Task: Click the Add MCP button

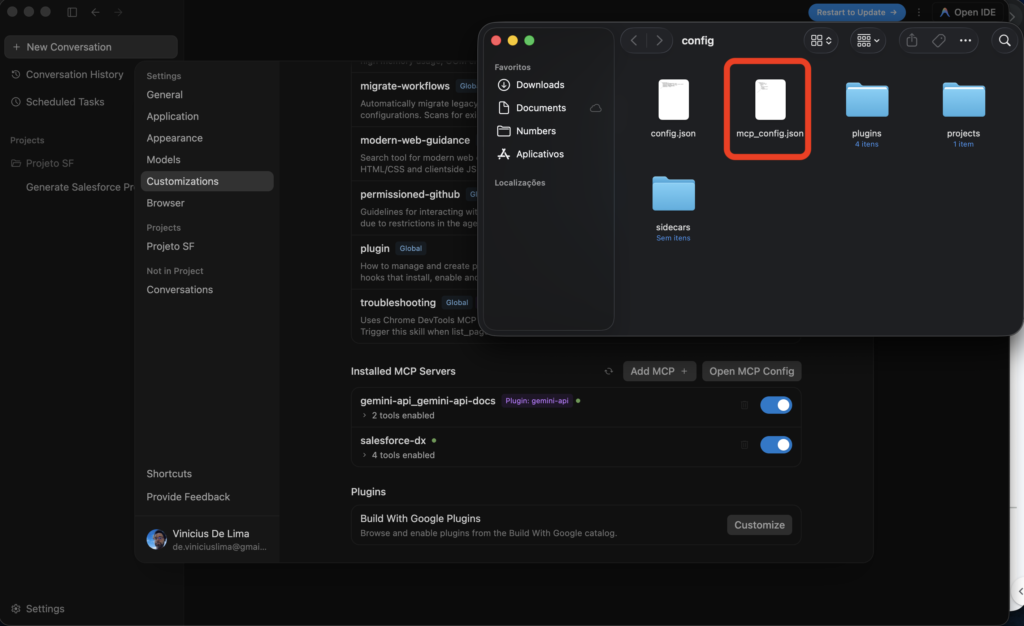Action: point(659,371)
